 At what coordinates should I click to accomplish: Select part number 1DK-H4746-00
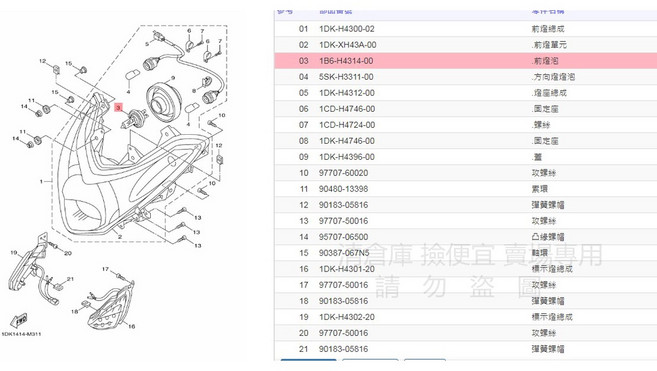[x=347, y=141]
